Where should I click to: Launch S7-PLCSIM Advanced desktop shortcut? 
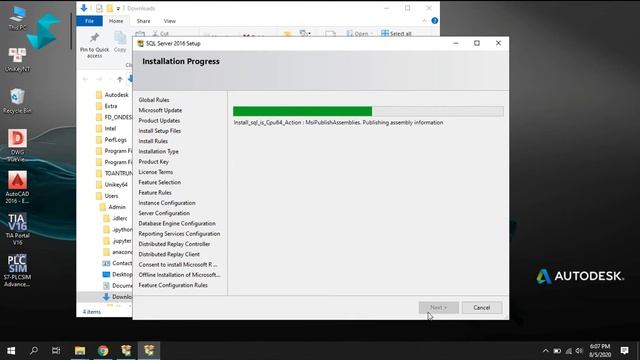17,270
